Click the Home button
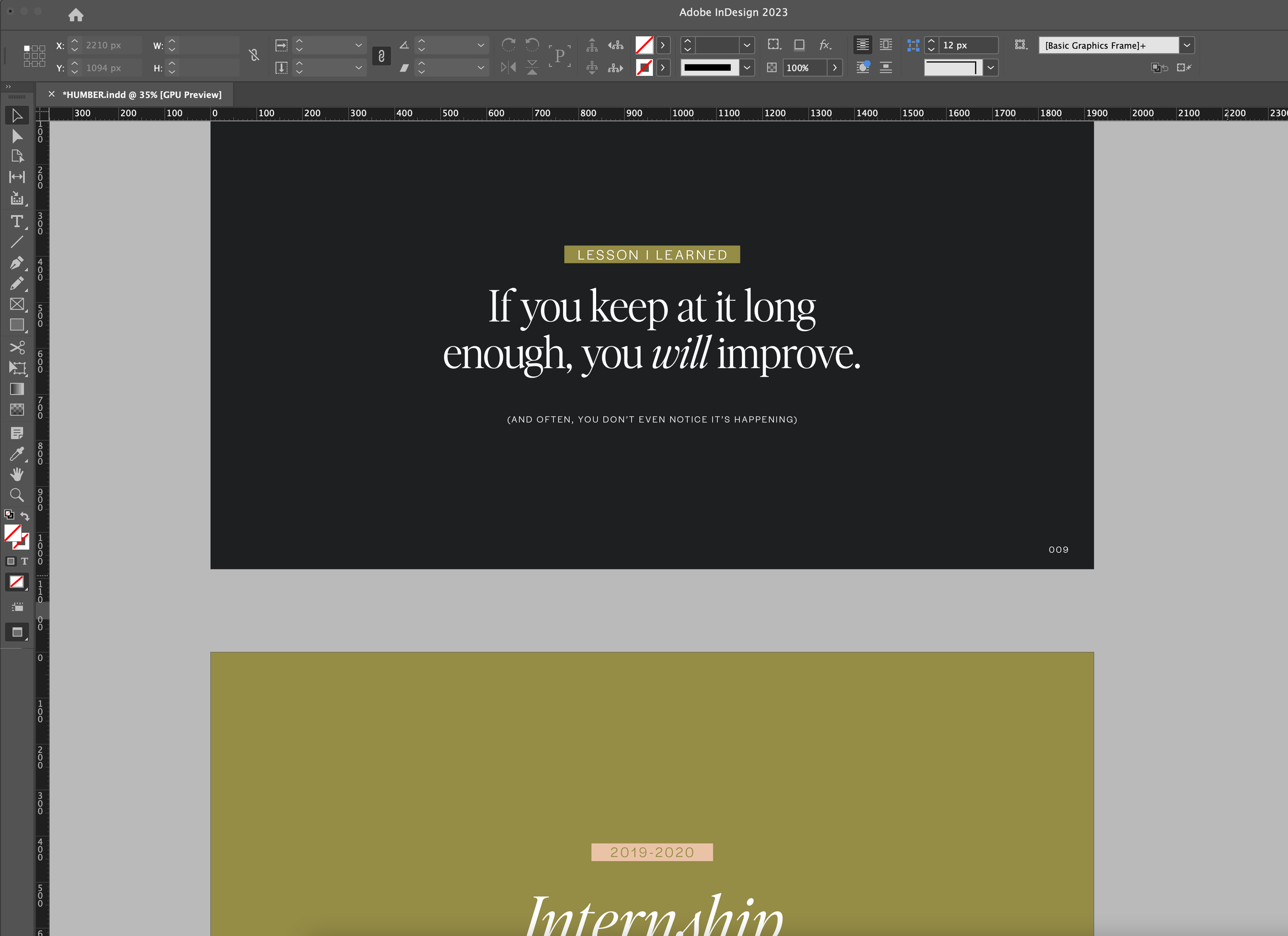Image resolution: width=1288 pixels, height=936 pixels. (x=76, y=15)
